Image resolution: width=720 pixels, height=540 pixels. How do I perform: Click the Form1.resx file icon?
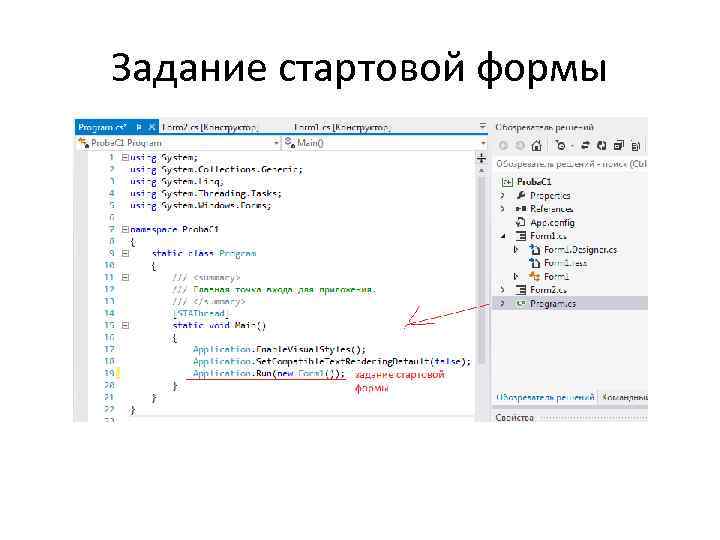pos(534,263)
